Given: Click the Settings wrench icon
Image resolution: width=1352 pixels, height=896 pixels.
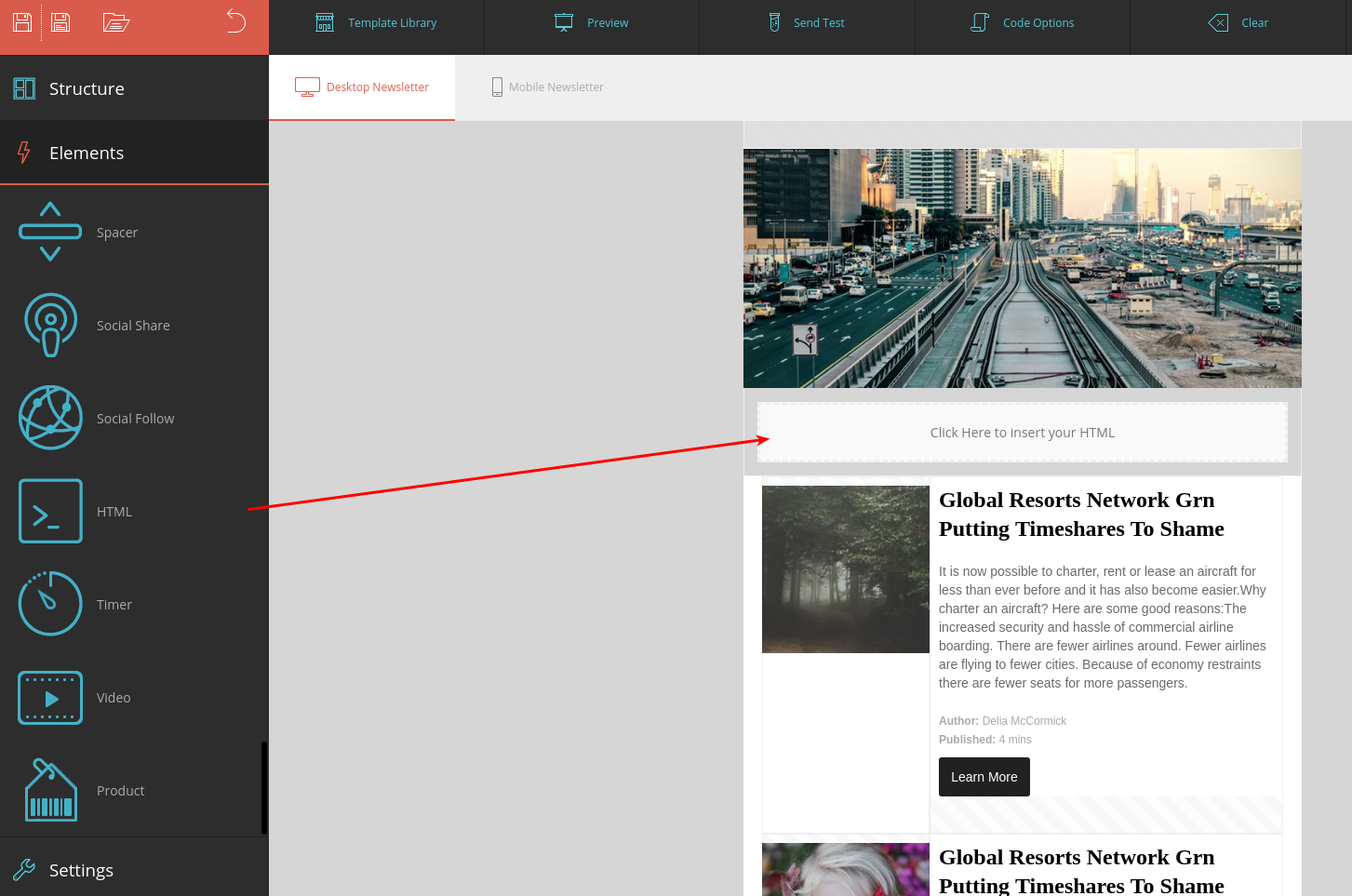Looking at the screenshot, I should click(24, 870).
